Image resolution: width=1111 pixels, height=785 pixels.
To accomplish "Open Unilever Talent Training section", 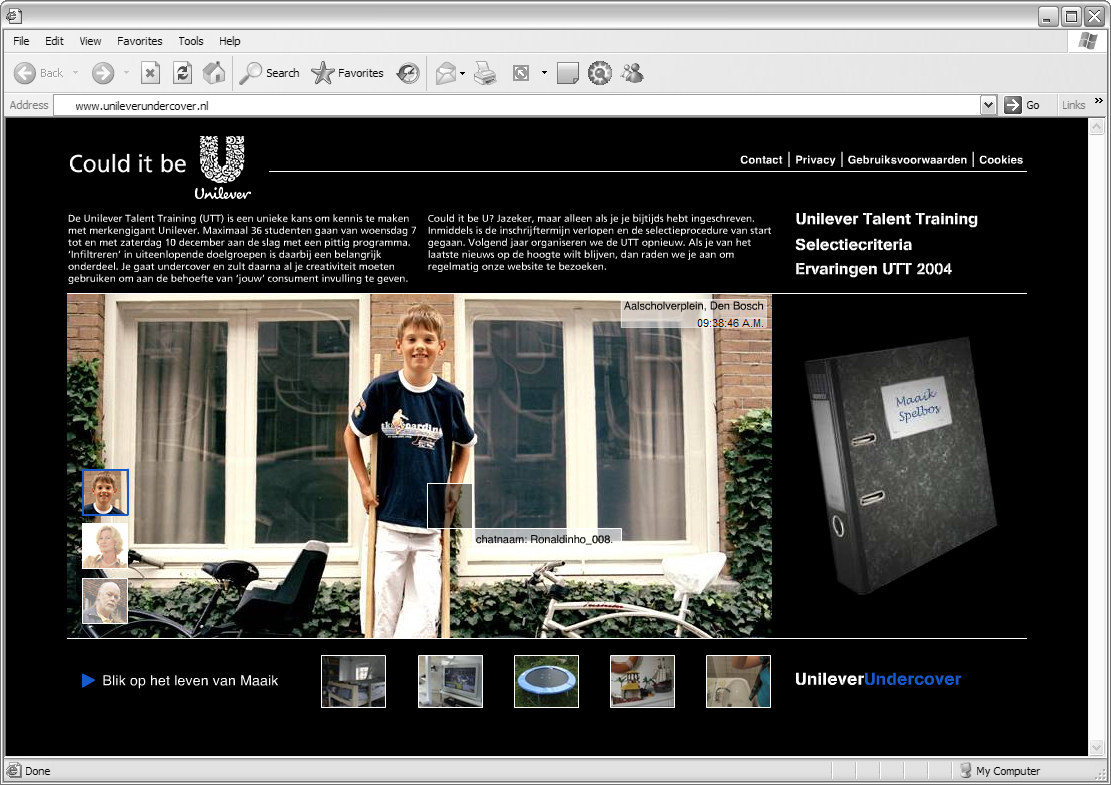I will 886,219.
